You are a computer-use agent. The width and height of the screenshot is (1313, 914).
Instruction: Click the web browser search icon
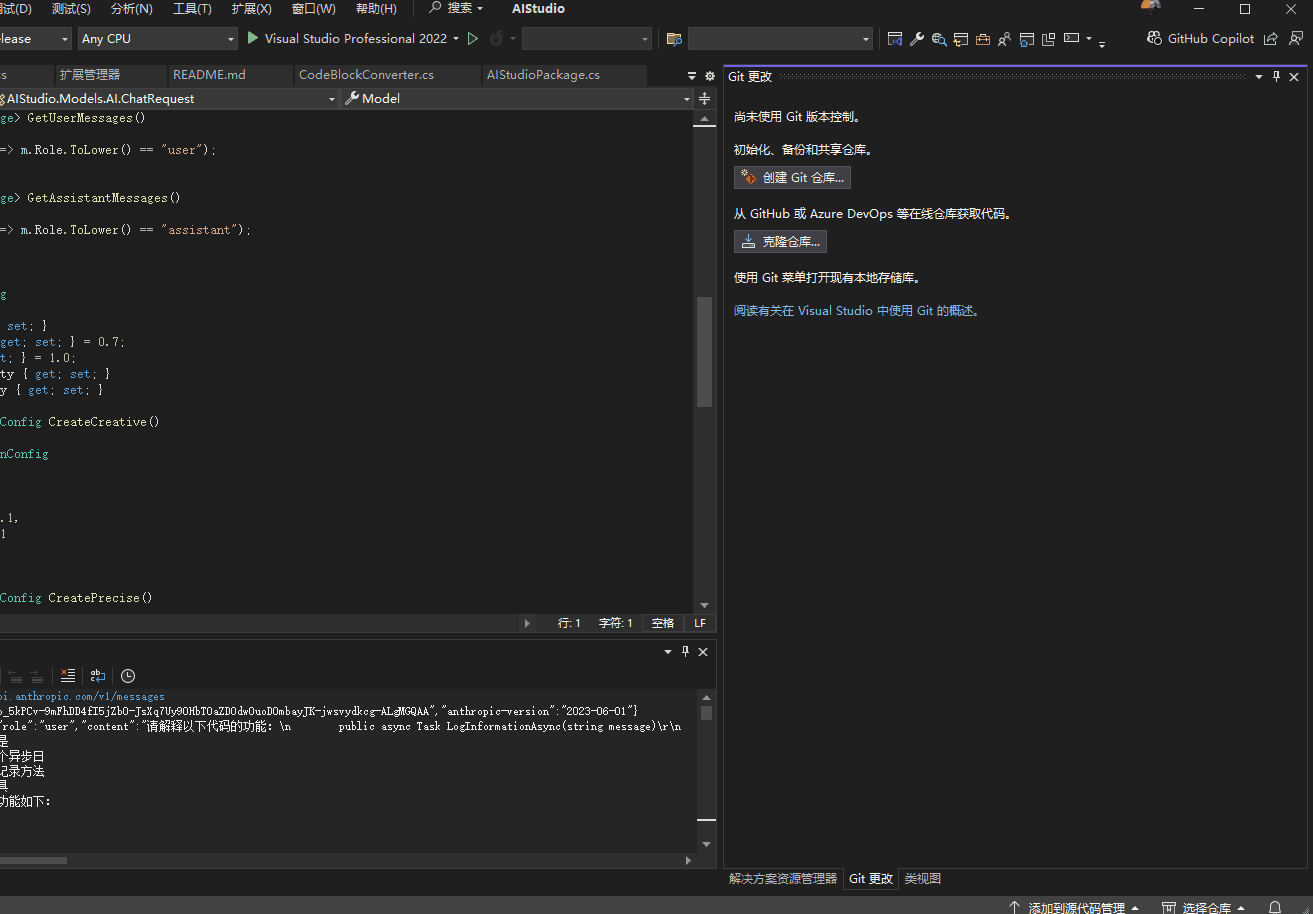tap(939, 39)
